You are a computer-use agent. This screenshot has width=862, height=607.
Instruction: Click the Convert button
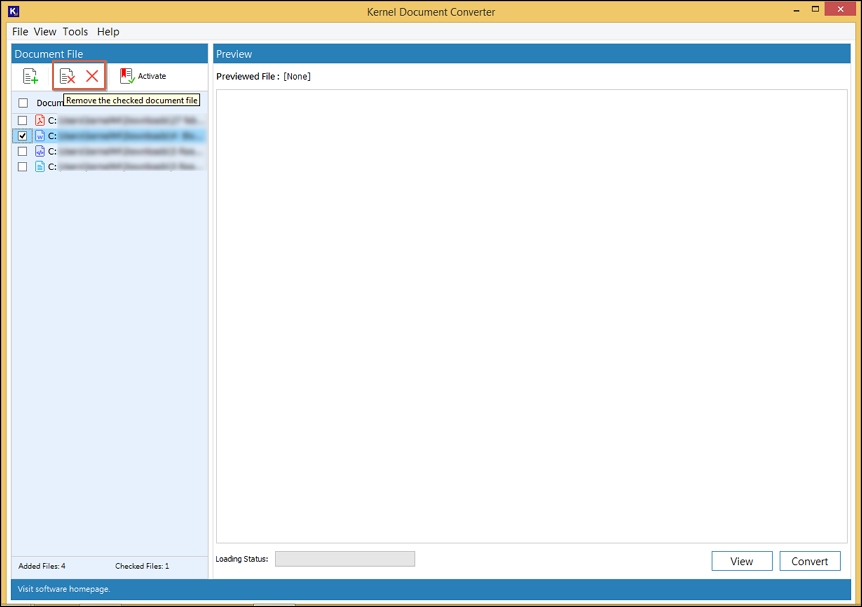click(x=809, y=561)
